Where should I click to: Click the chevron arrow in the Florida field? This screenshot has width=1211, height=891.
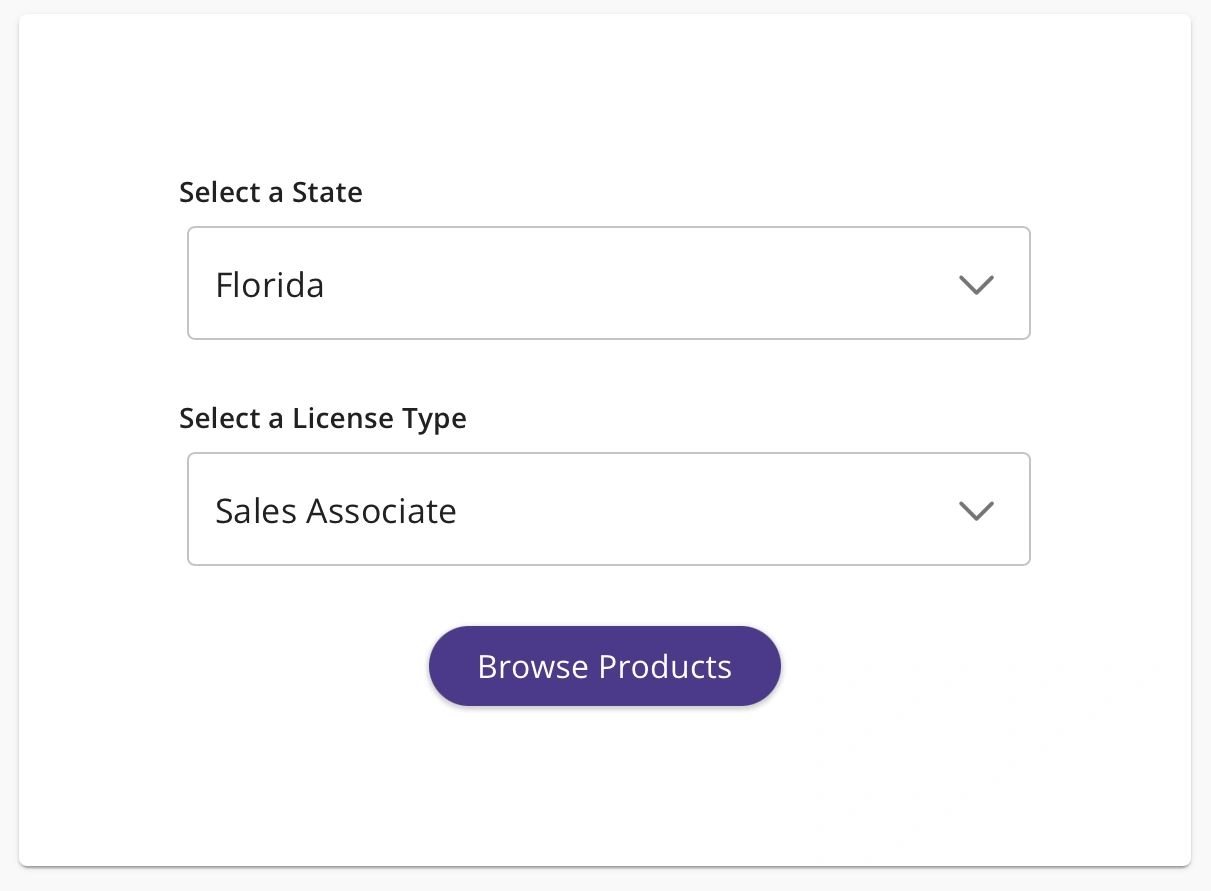[976, 285]
